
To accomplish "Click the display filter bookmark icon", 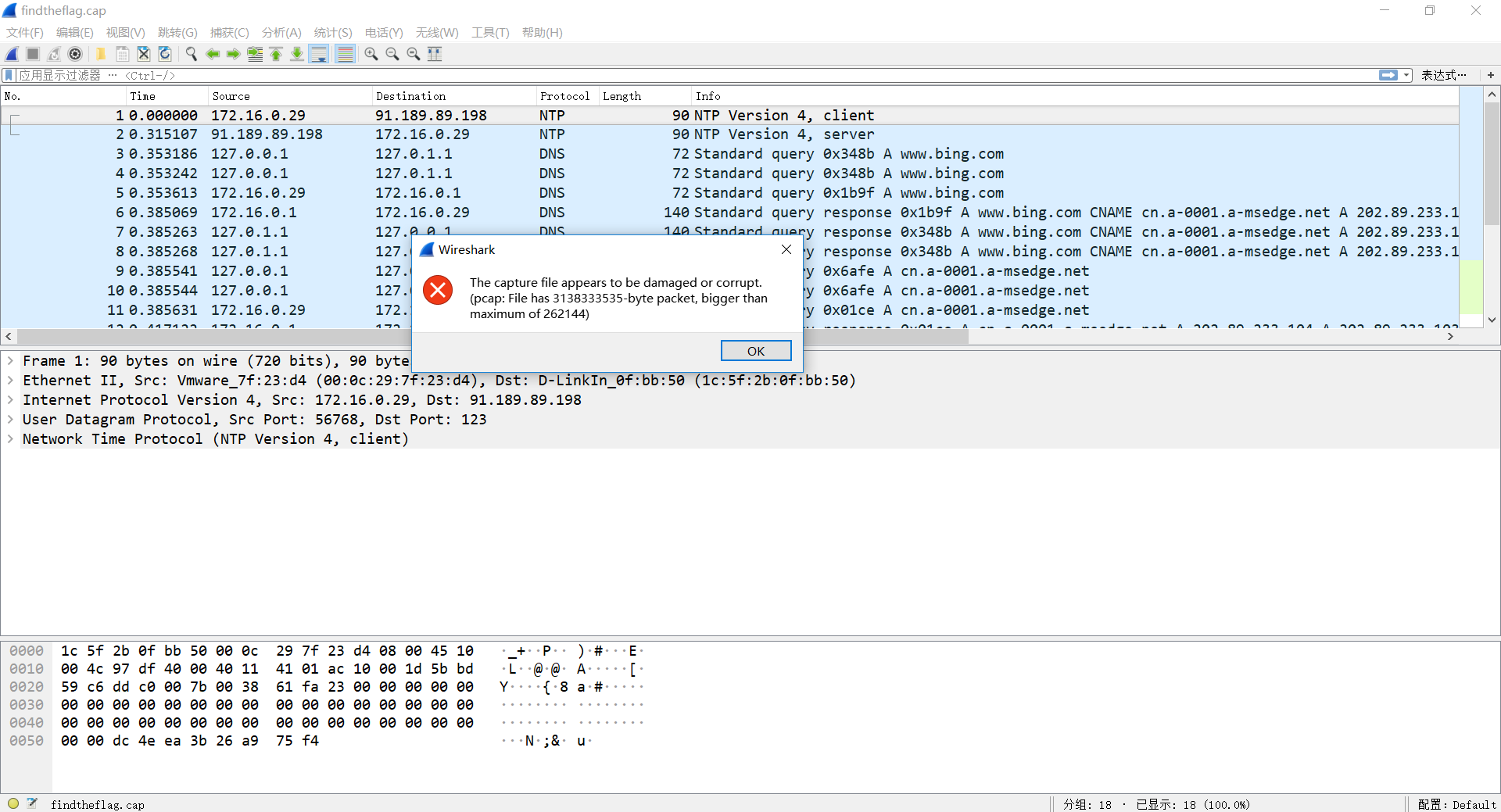I will pyautogui.click(x=9, y=75).
